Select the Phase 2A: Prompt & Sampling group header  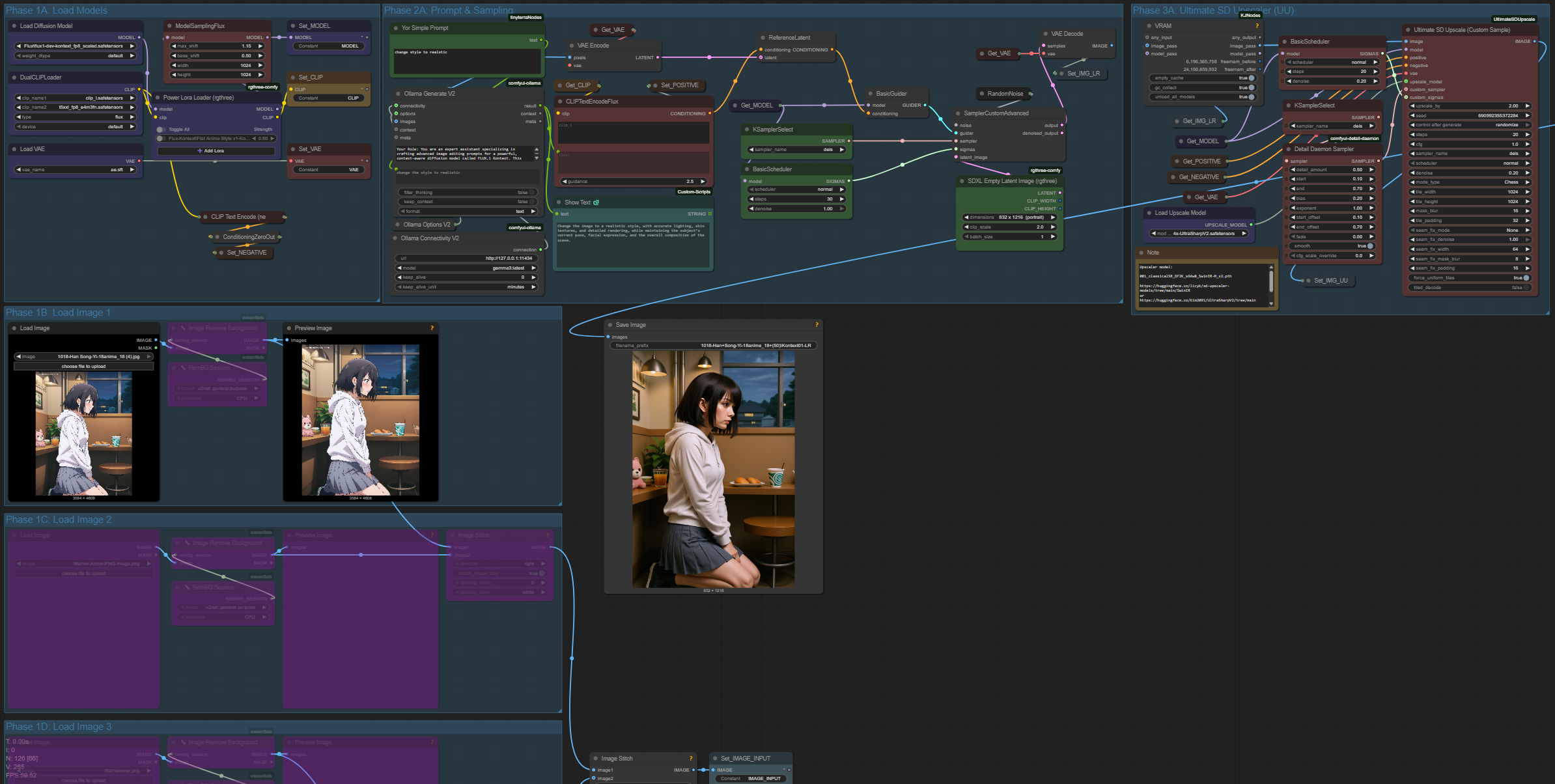[x=448, y=10]
